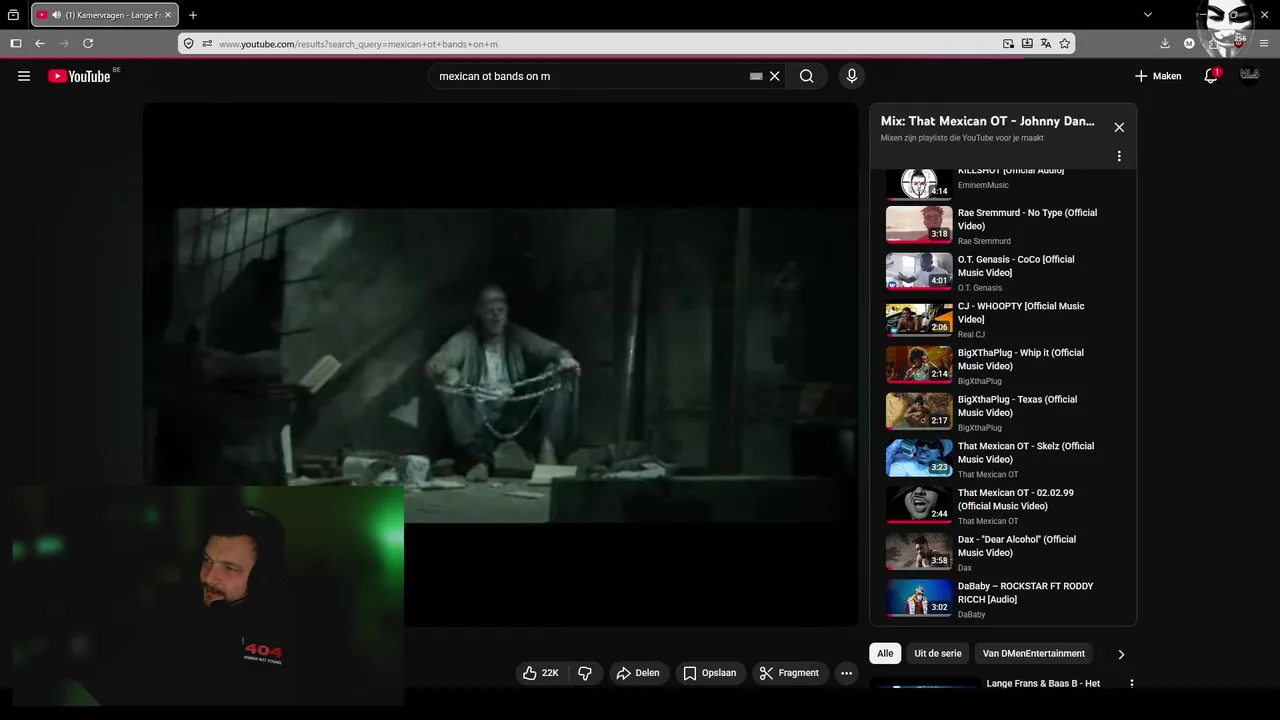Image resolution: width=1280 pixels, height=720 pixels.
Task: Show more filter chips with arrow
Action: click(1121, 654)
